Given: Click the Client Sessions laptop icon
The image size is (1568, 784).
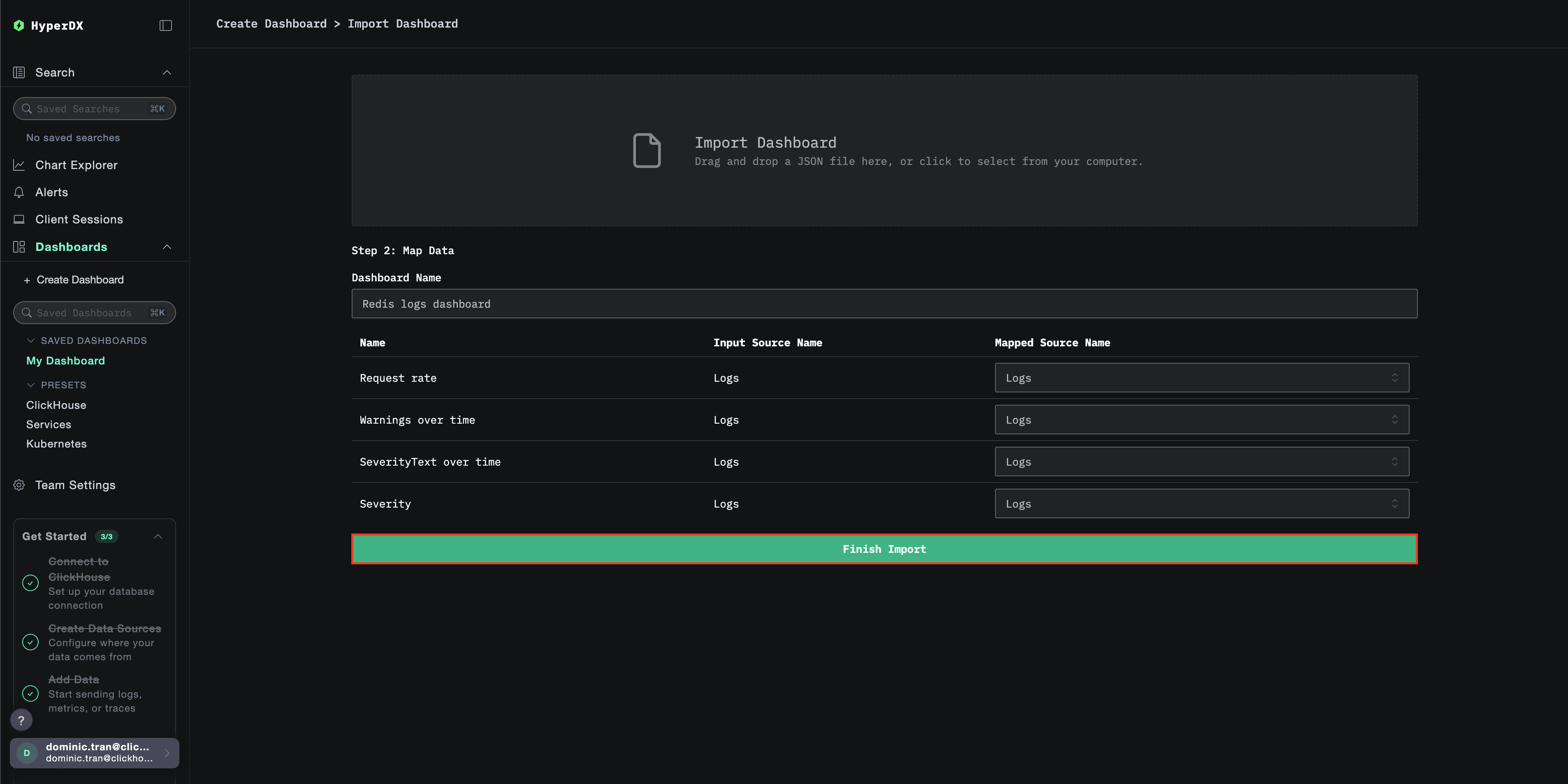Looking at the screenshot, I should point(19,219).
